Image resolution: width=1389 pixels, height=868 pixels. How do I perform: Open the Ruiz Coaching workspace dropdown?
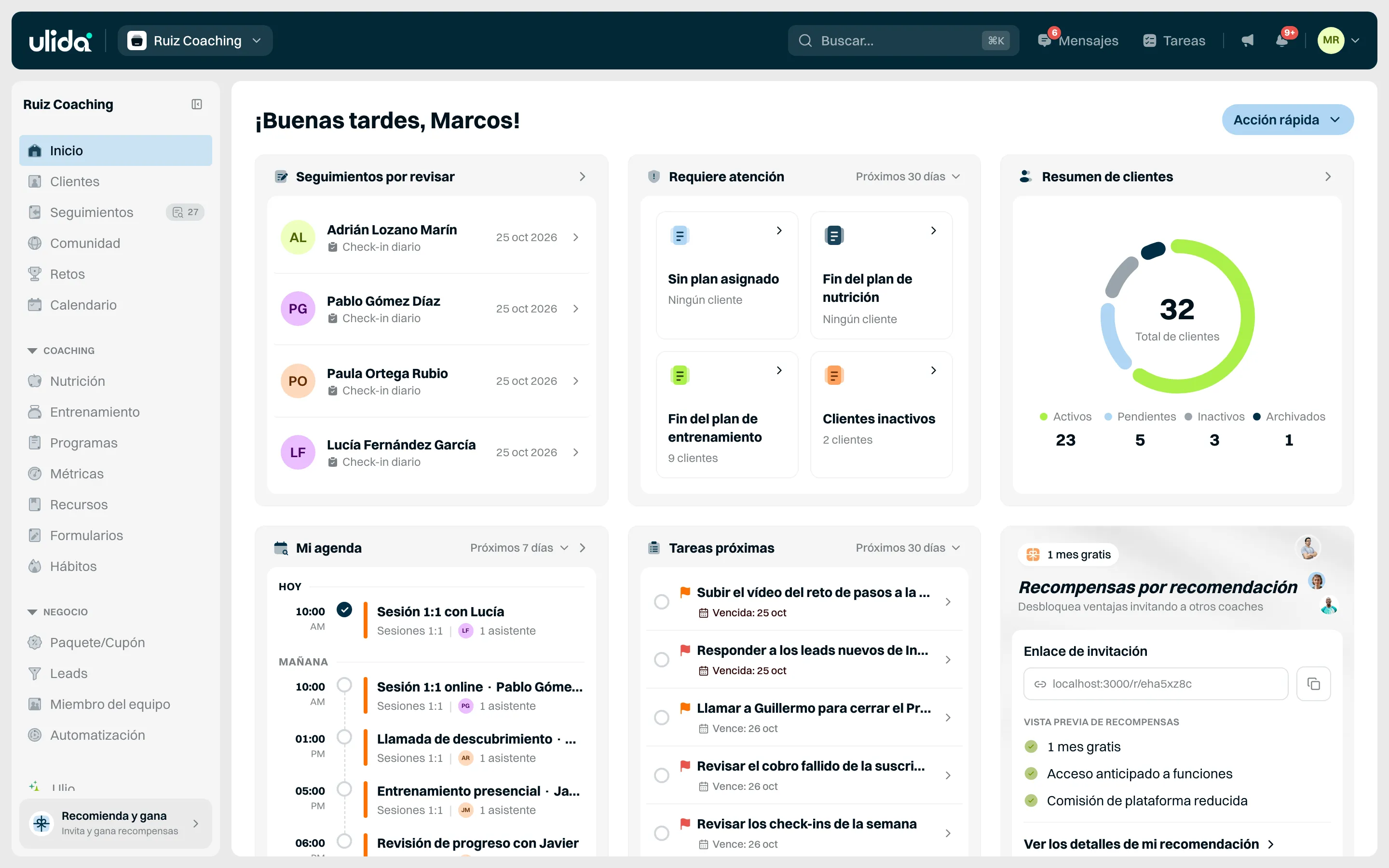pyautogui.click(x=195, y=41)
